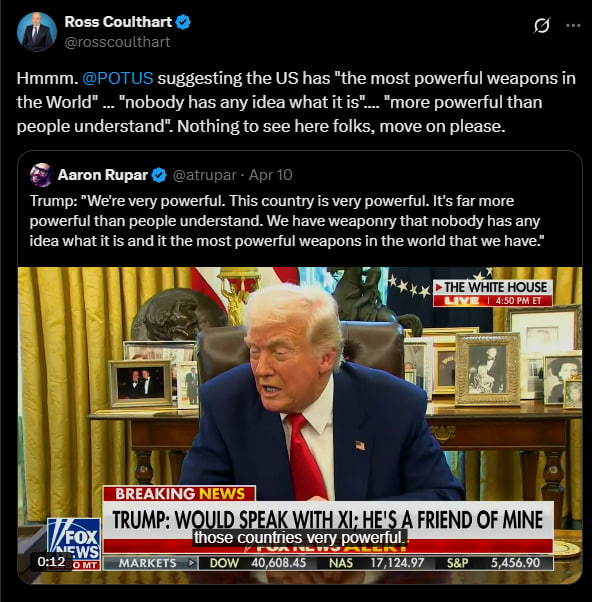The image size is (592, 602).
Task: Click the Fox News logo in video
Action: [74, 544]
